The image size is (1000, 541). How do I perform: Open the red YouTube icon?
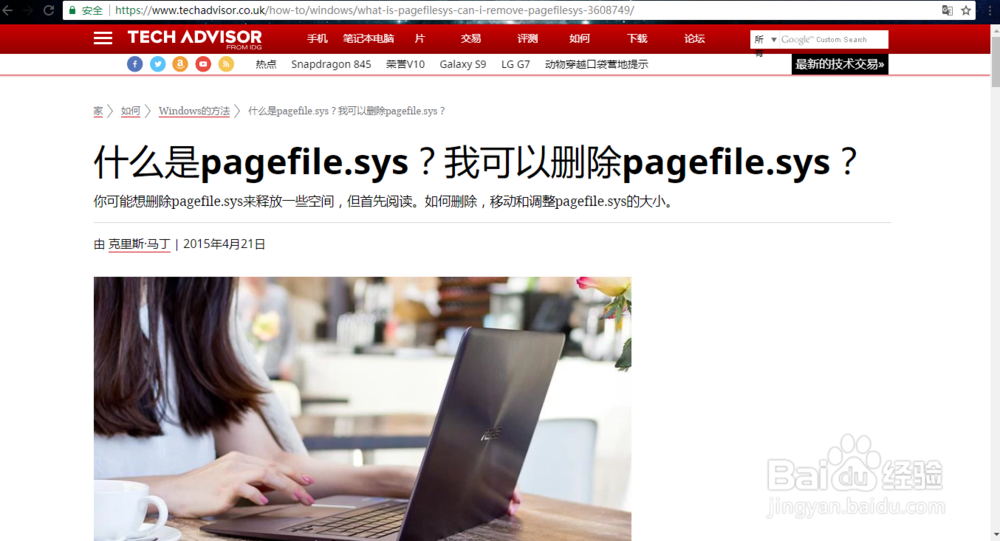pyautogui.click(x=203, y=64)
